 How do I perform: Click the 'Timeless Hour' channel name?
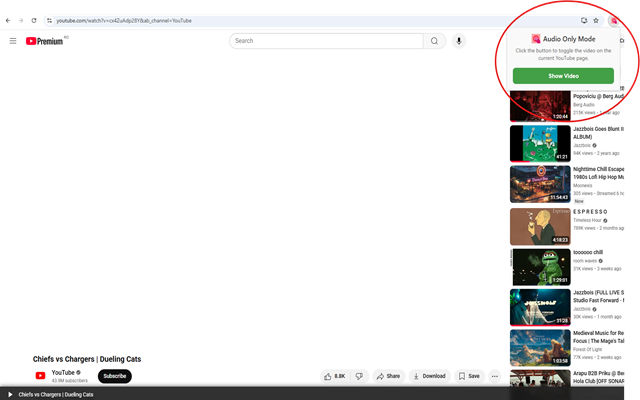tap(587, 220)
